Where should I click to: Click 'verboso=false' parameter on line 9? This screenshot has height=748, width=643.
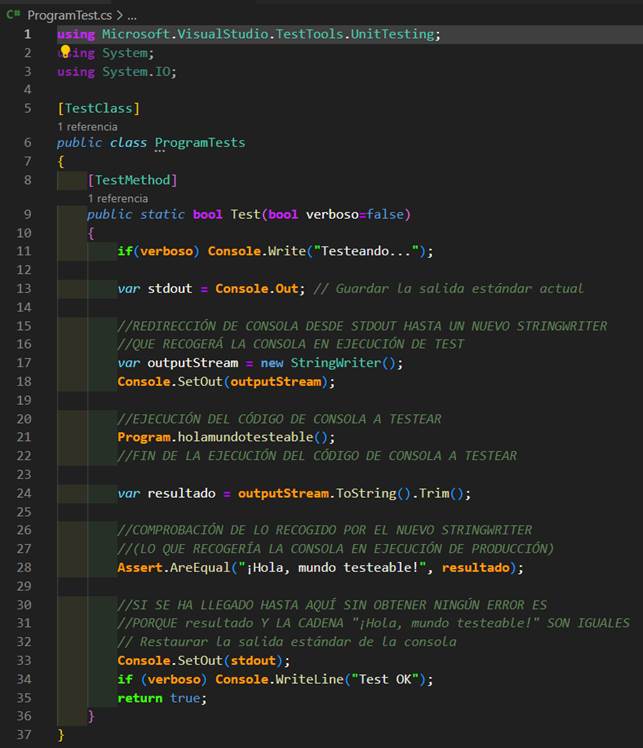(355, 214)
